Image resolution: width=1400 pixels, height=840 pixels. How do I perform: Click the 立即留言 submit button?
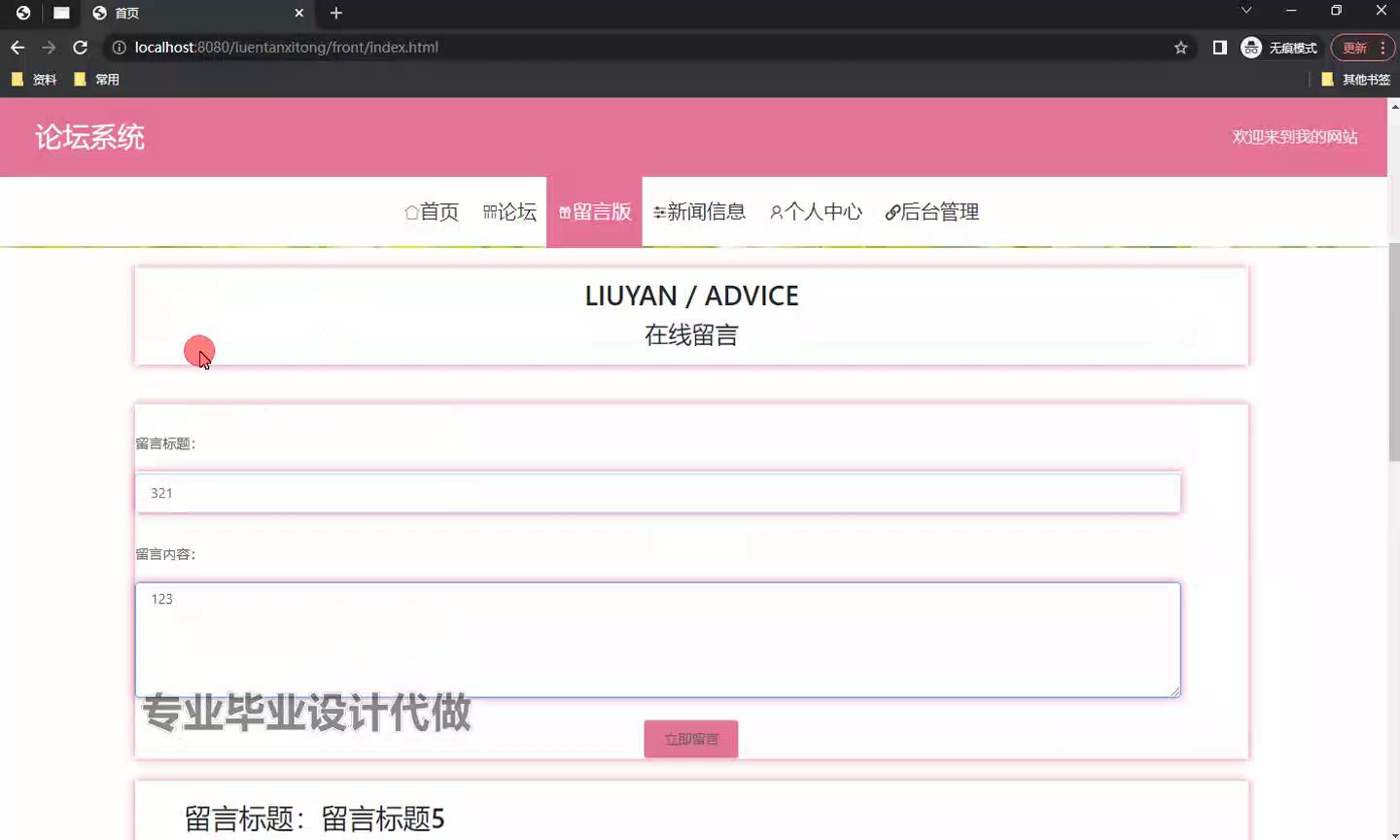coord(690,738)
